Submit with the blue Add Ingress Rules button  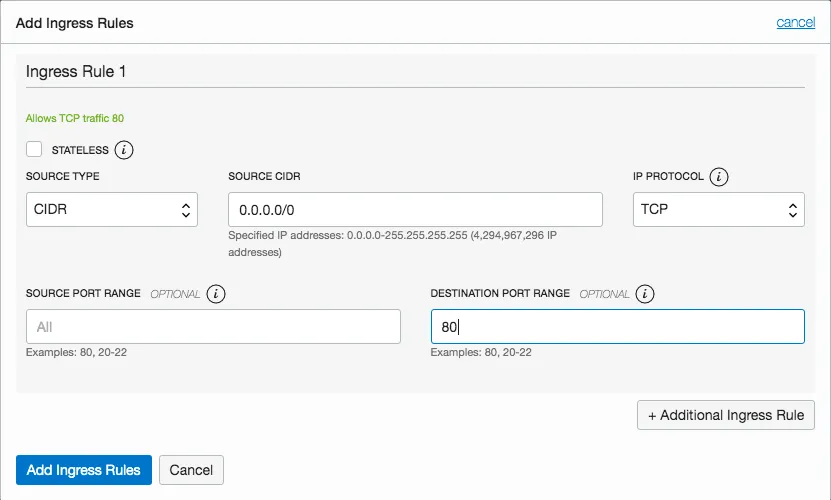[x=84, y=470]
